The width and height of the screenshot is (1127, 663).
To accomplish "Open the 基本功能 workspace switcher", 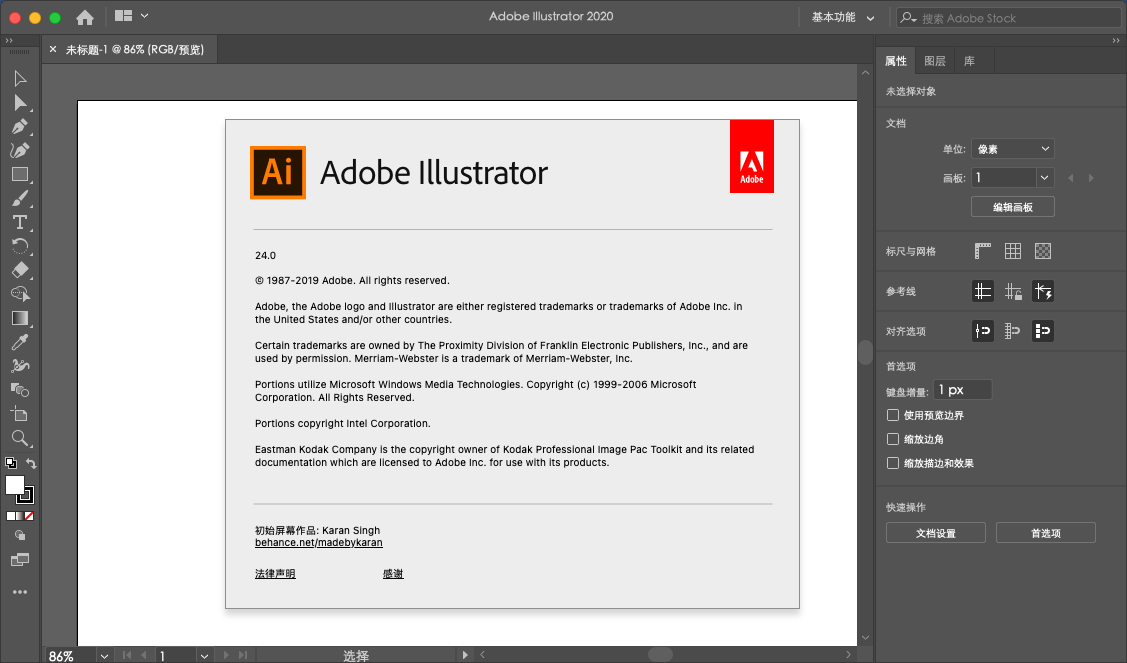I will (842, 17).
